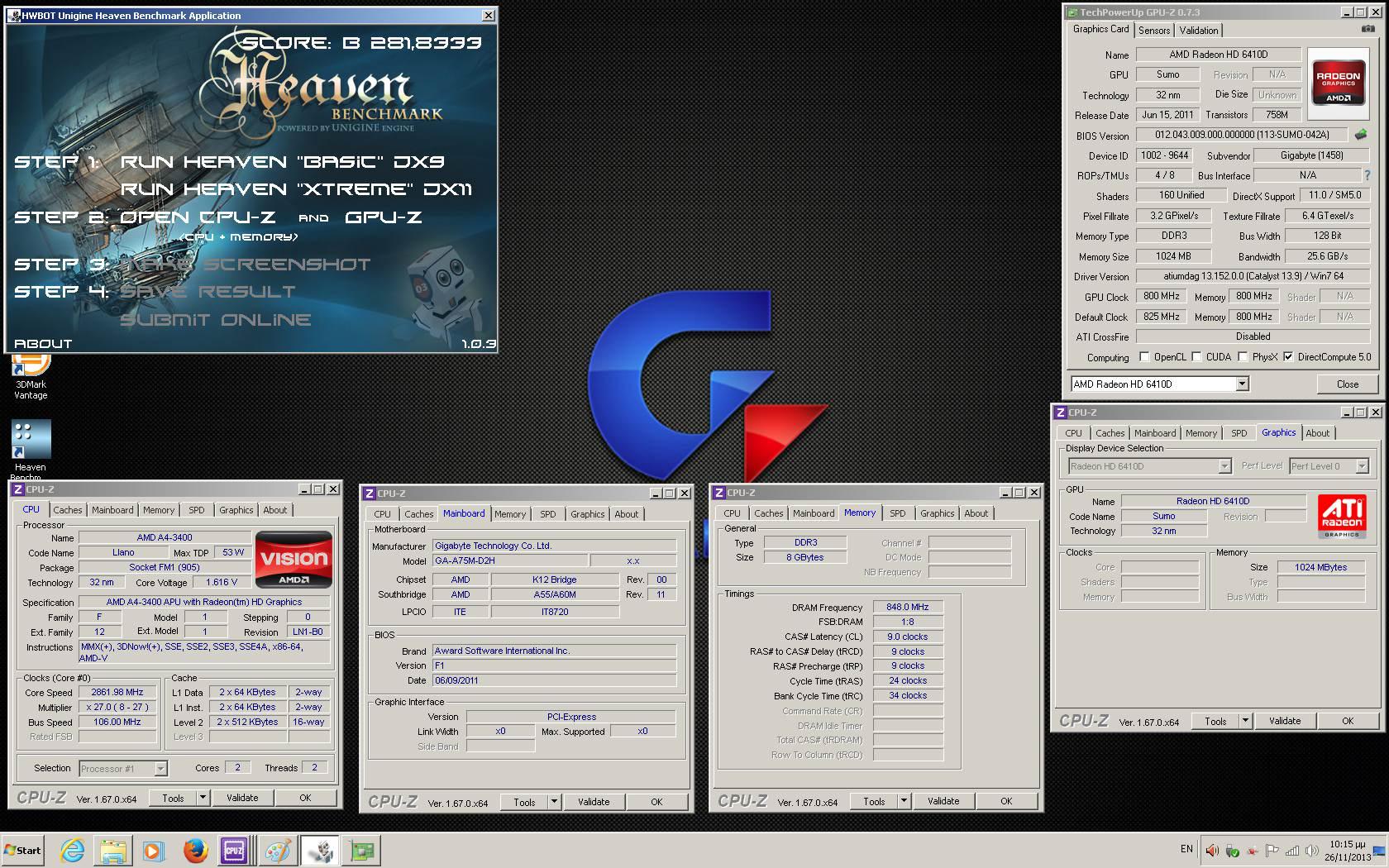Open Caches tab in CPU-Z CPU window
The image size is (1389, 868).
68,510
